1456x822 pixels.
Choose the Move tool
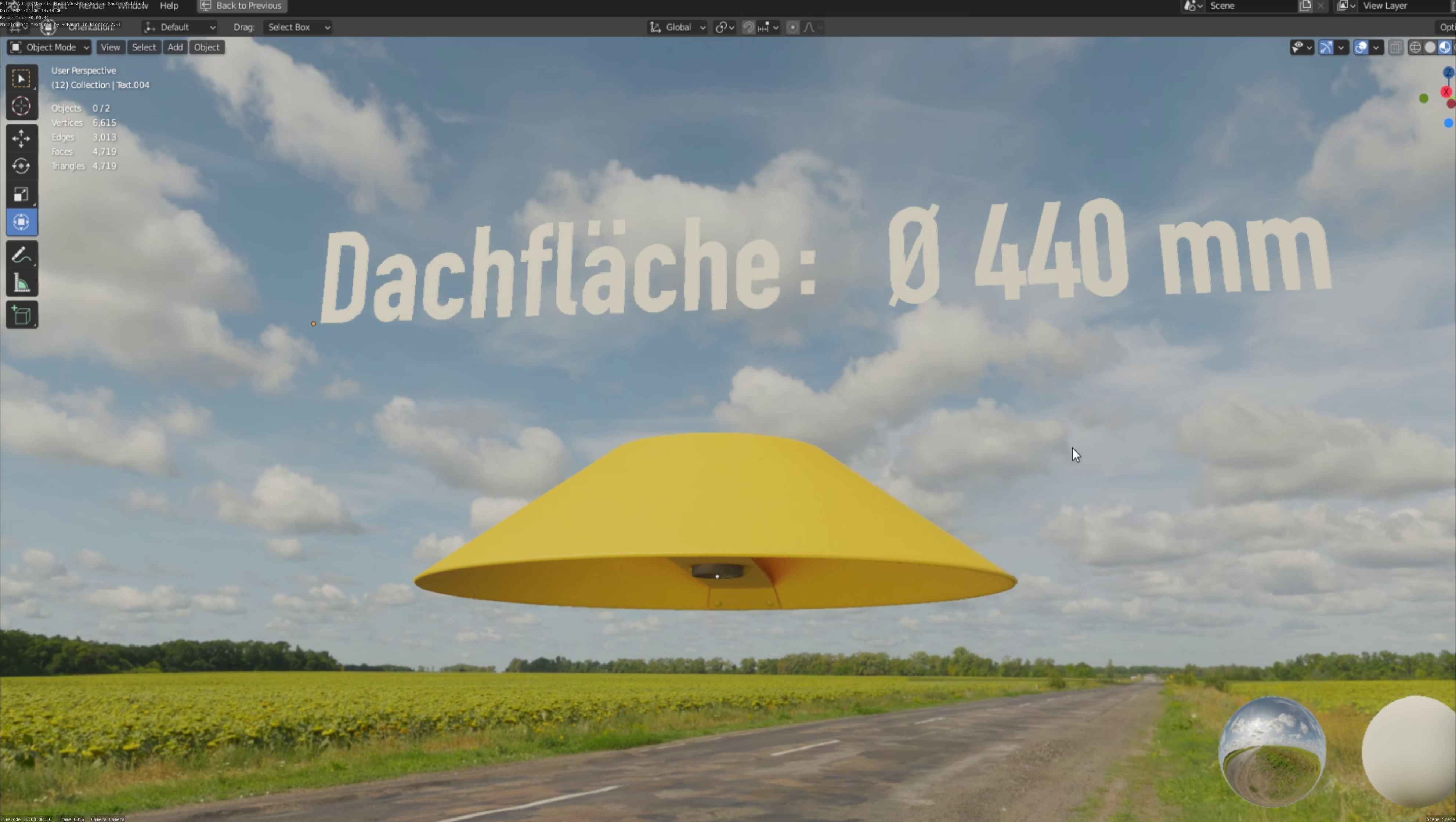(x=21, y=138)
